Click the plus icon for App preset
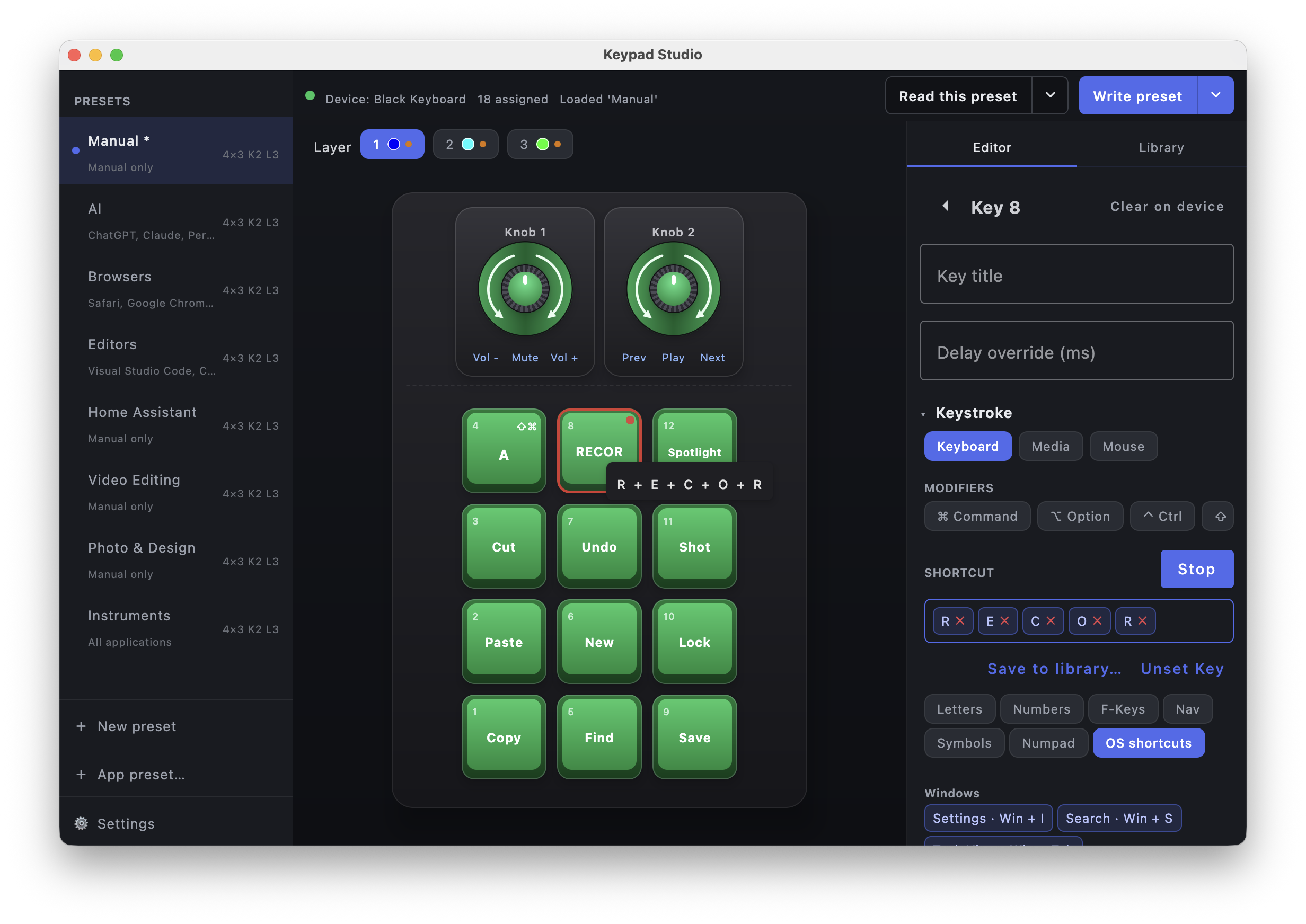Viewport: 1306px width, 924px height. coord(82,775)
